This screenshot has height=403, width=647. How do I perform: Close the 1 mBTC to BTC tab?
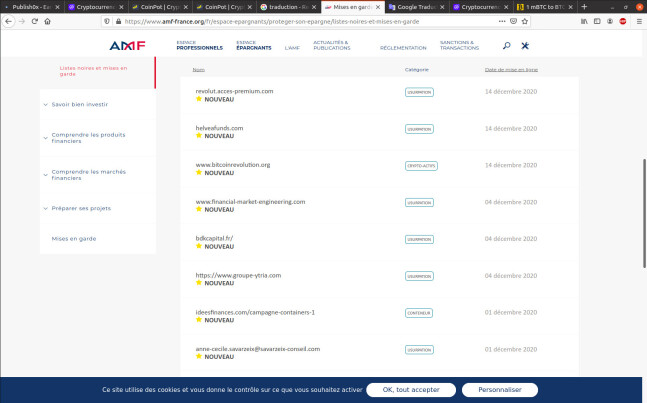(571, 7)
